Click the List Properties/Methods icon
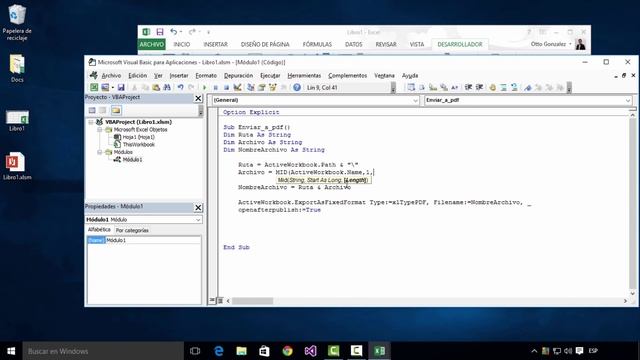The width and height of the screenshot is (640, 360). pyautogui.click(x=411, y=87)
